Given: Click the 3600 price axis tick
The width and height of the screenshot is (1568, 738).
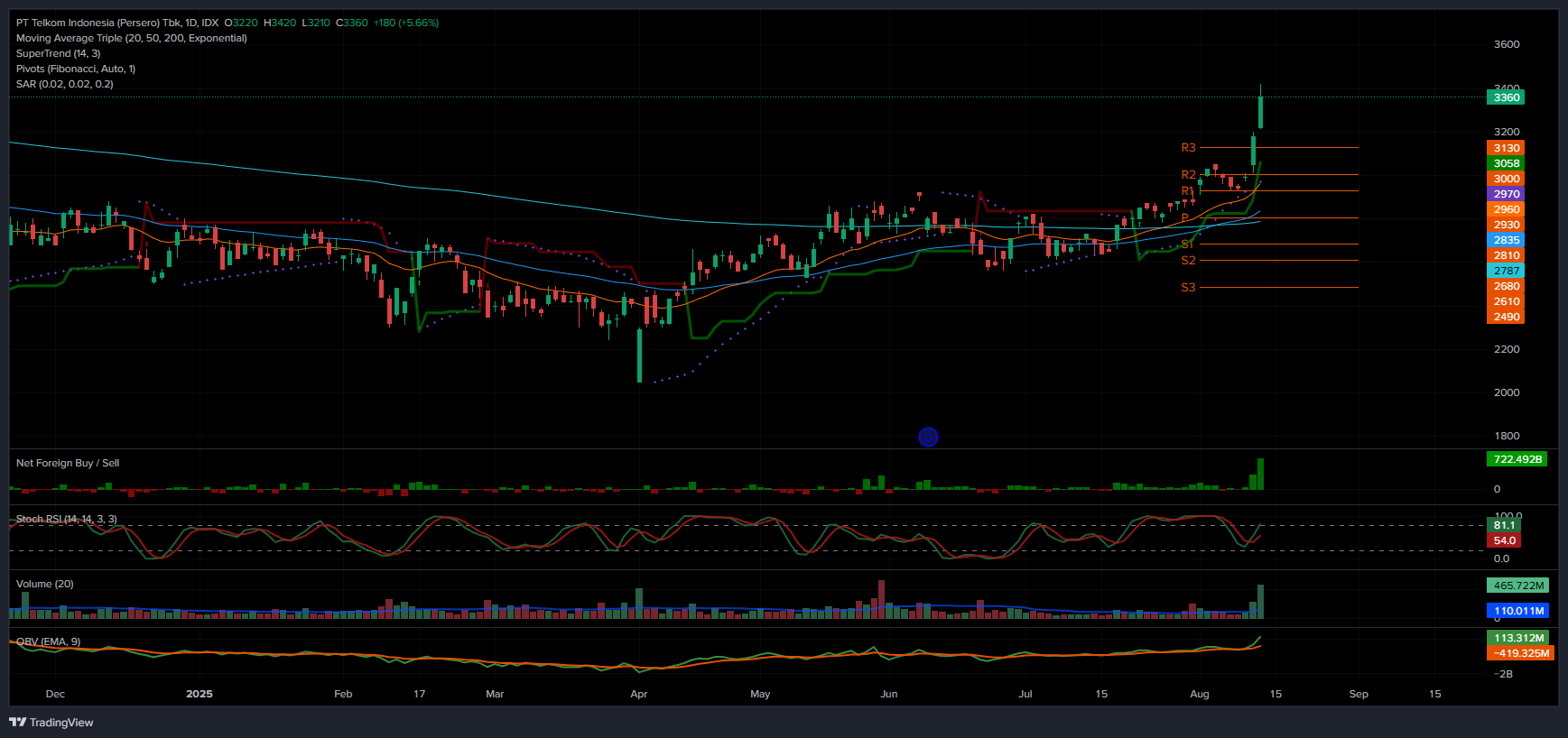Looking at the screenshot, I should tap(1507, 44).
